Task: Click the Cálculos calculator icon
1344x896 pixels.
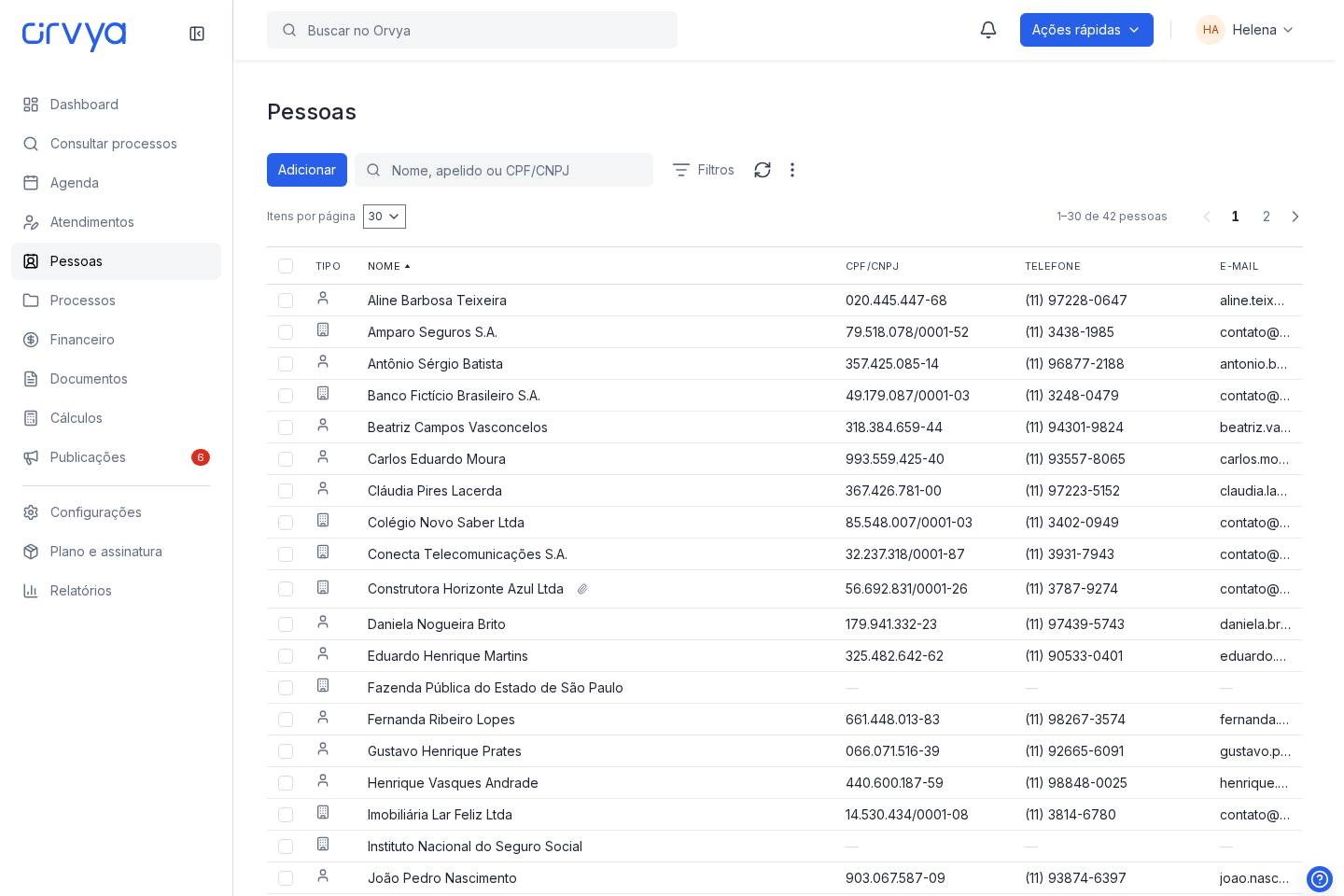Action: 31,418
